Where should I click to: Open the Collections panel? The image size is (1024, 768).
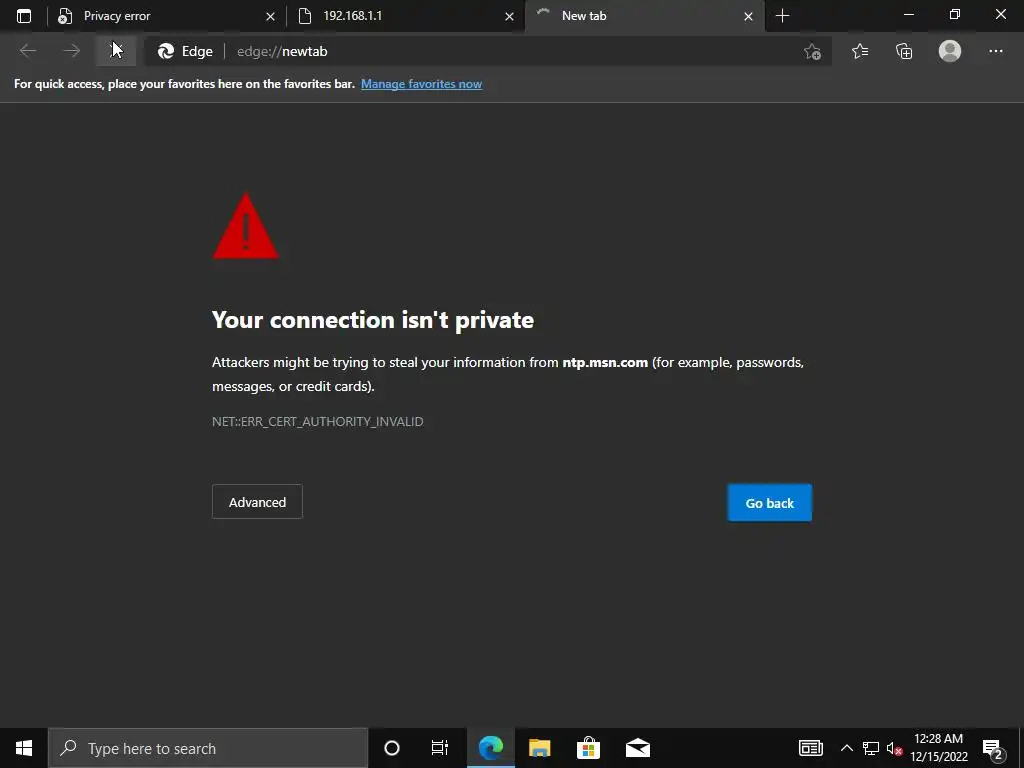[x=904, y=51]
